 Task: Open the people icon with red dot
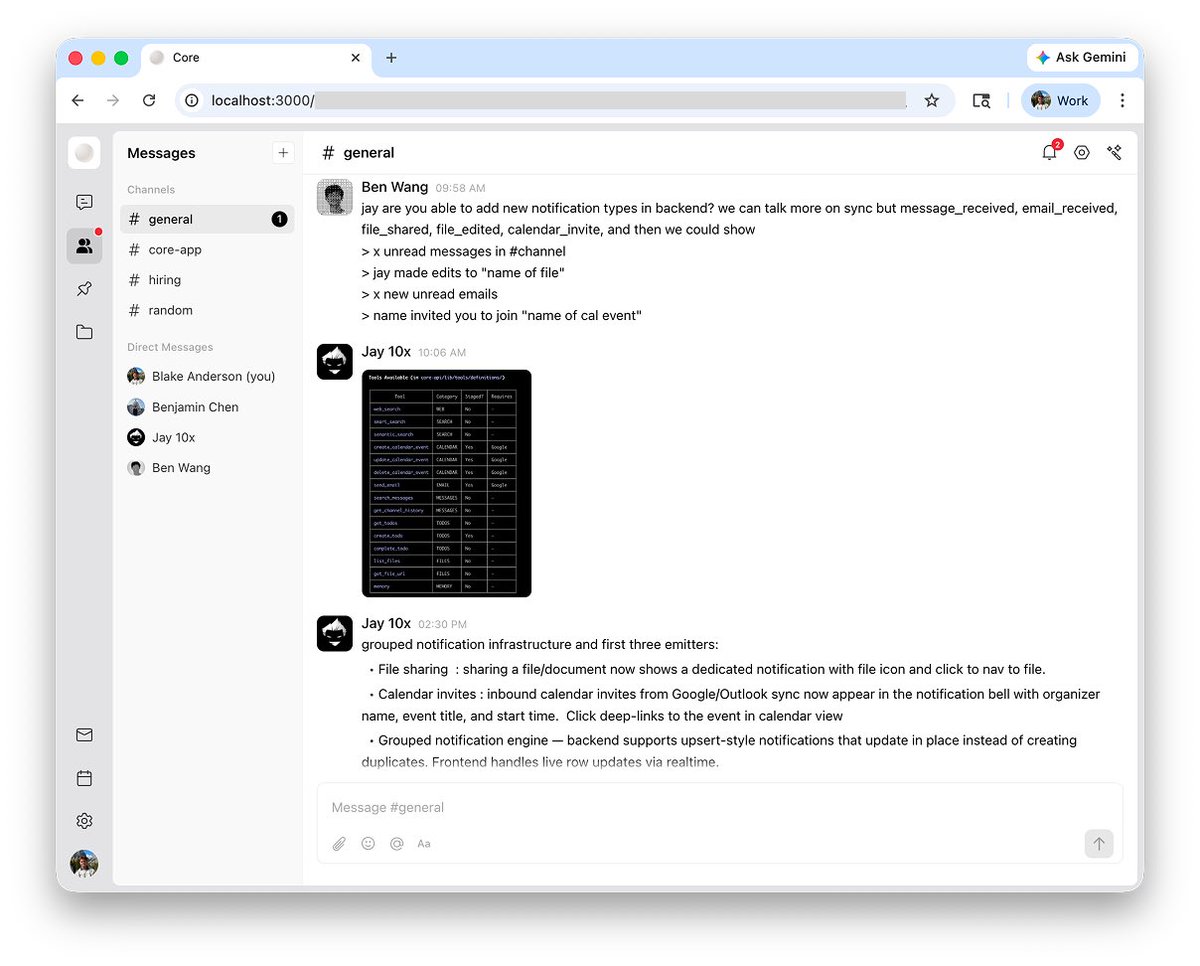tap(84, 246)
